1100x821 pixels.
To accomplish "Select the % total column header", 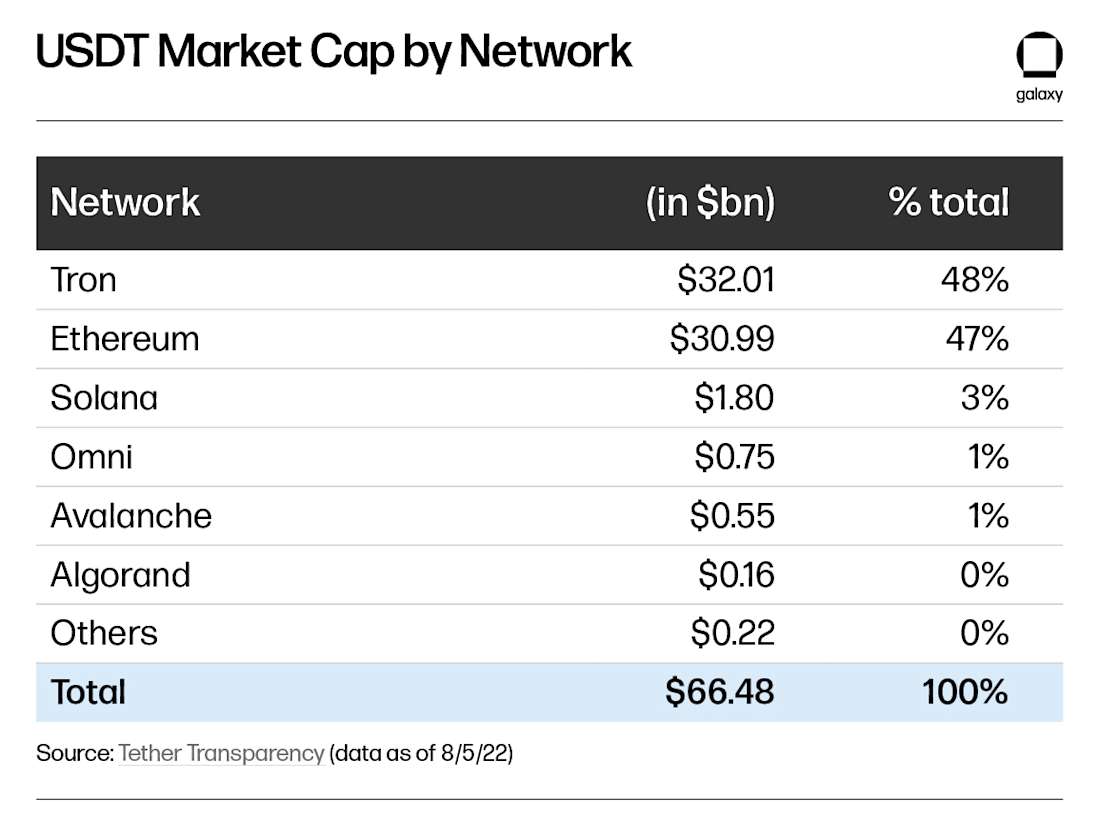I will pos(948,202).
